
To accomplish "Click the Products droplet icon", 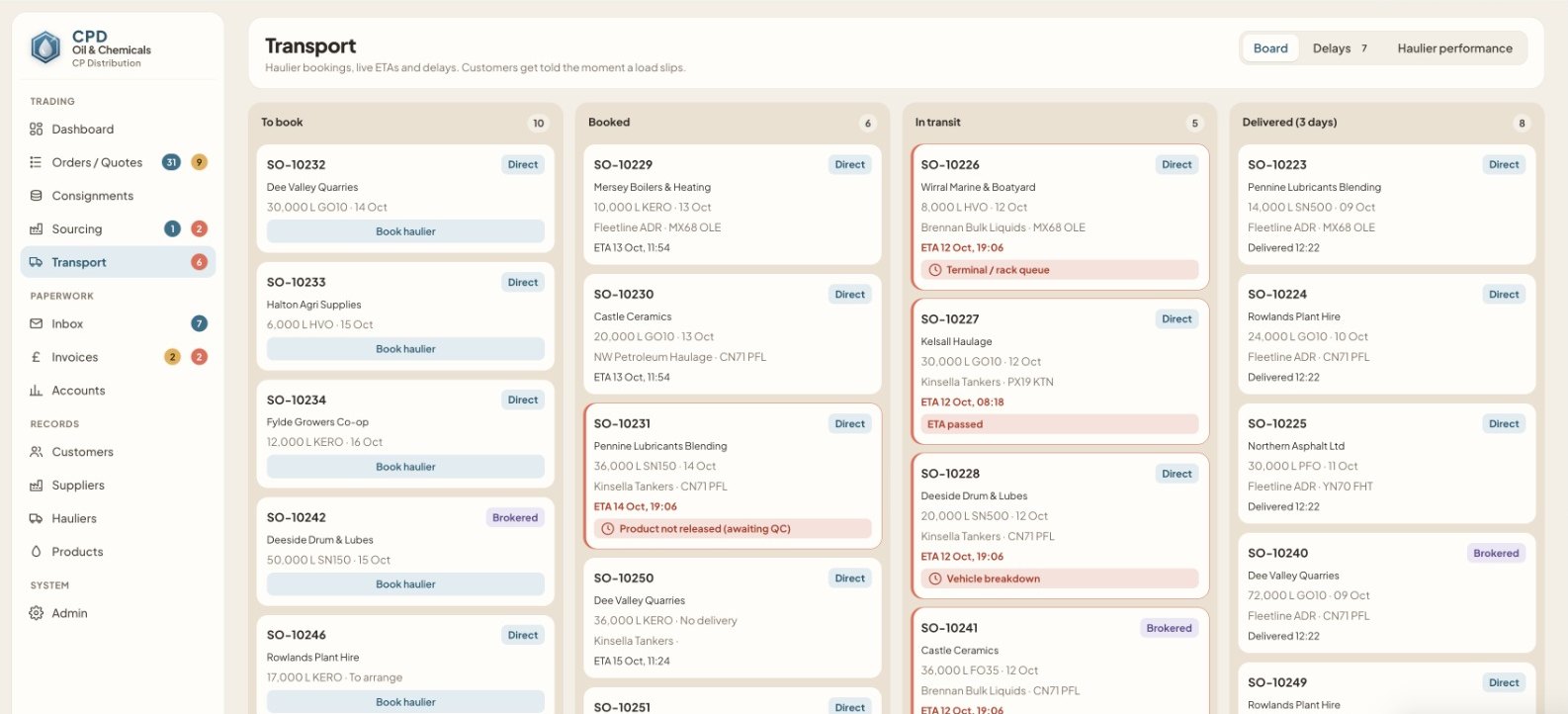I will coord(36,552).
